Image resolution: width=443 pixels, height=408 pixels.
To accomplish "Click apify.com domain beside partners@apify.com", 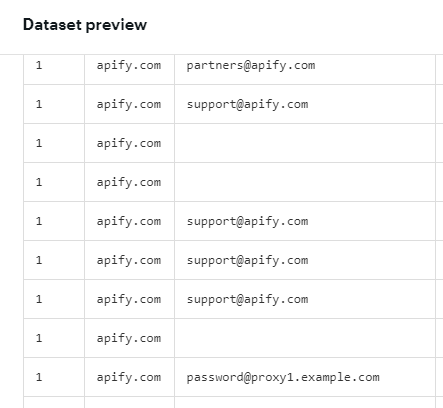I will pos(129,65).
